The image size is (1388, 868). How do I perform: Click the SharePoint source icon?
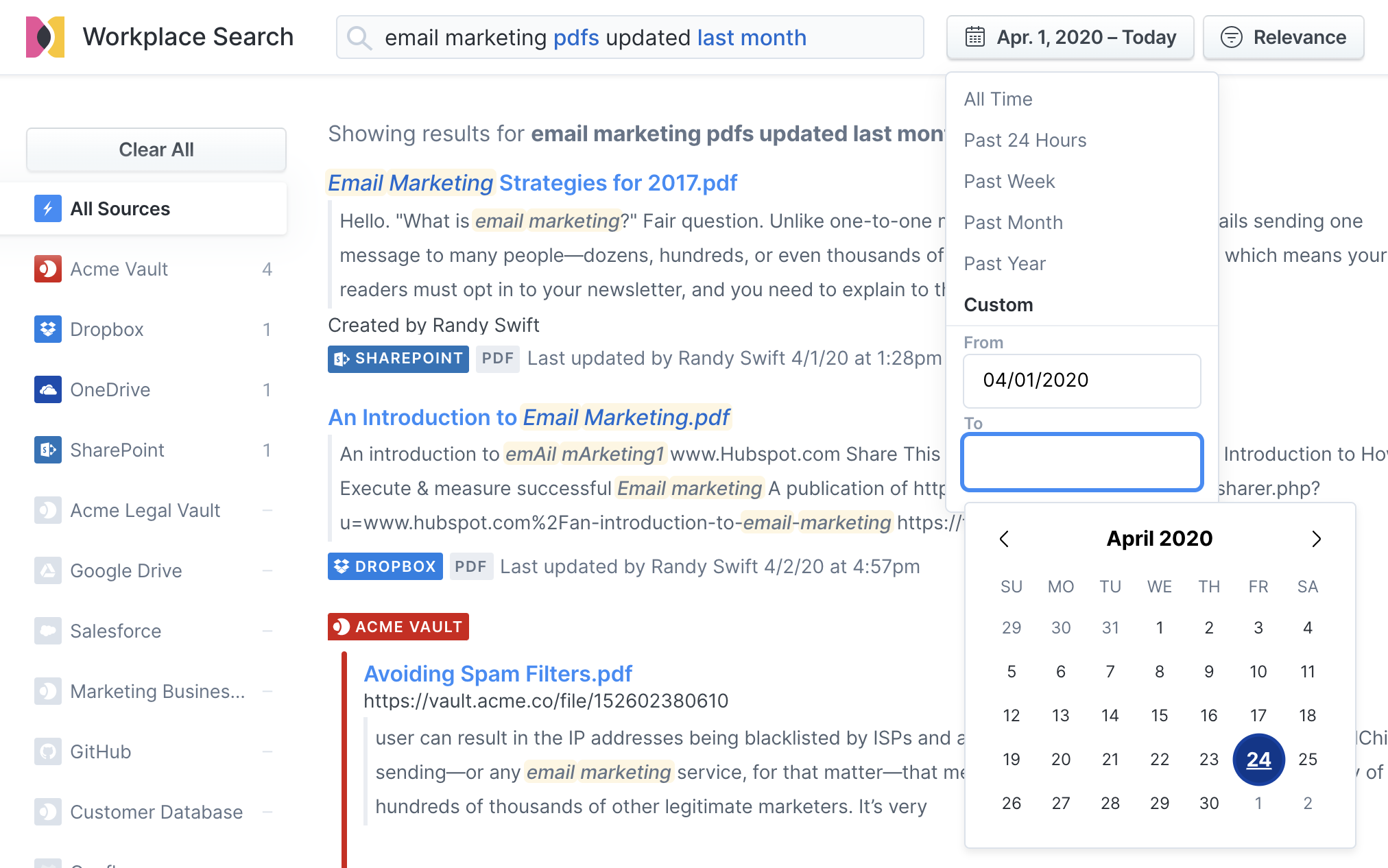[47, 450]
